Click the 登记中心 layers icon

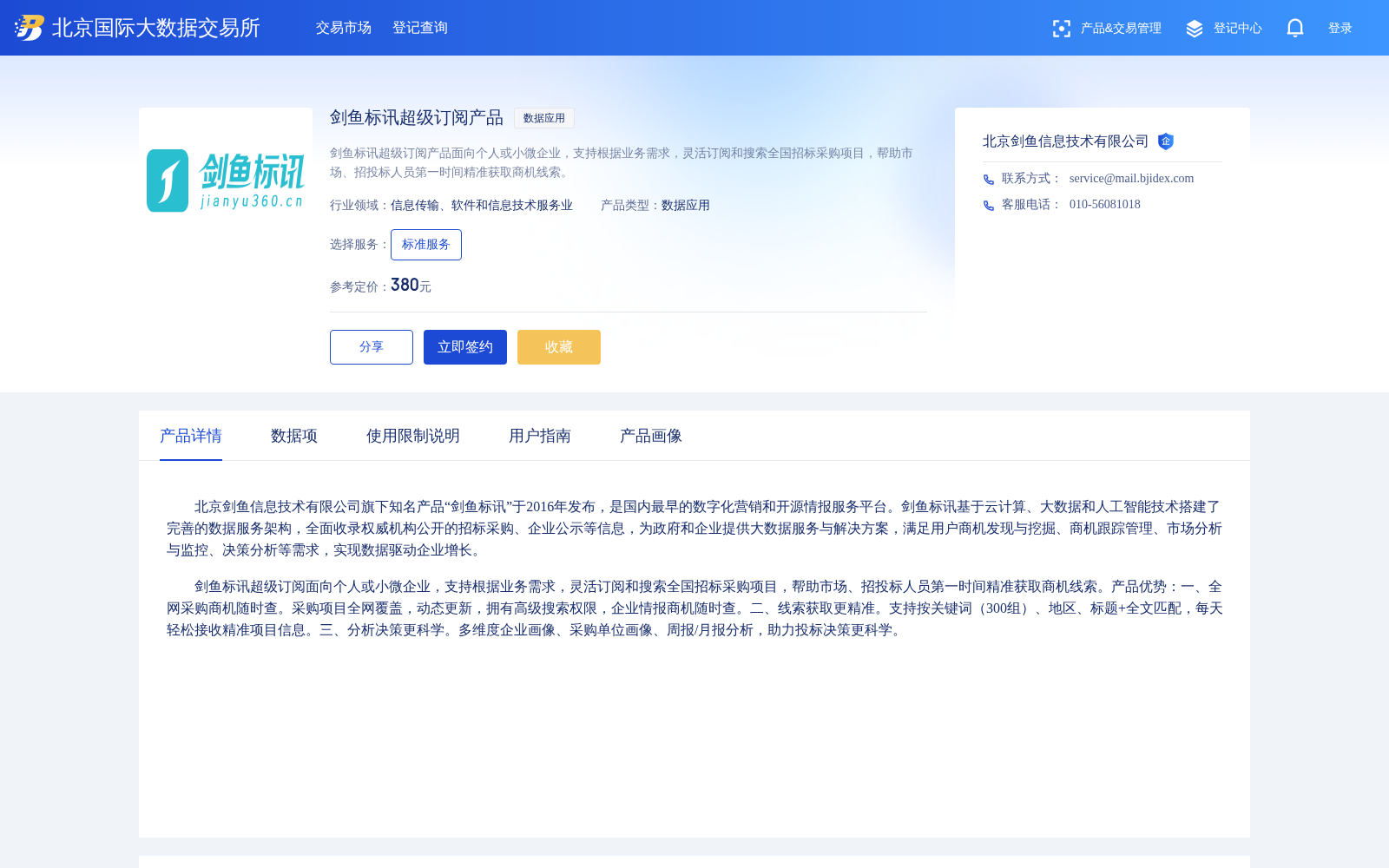pyautogui.click(x=1195, y=29)
